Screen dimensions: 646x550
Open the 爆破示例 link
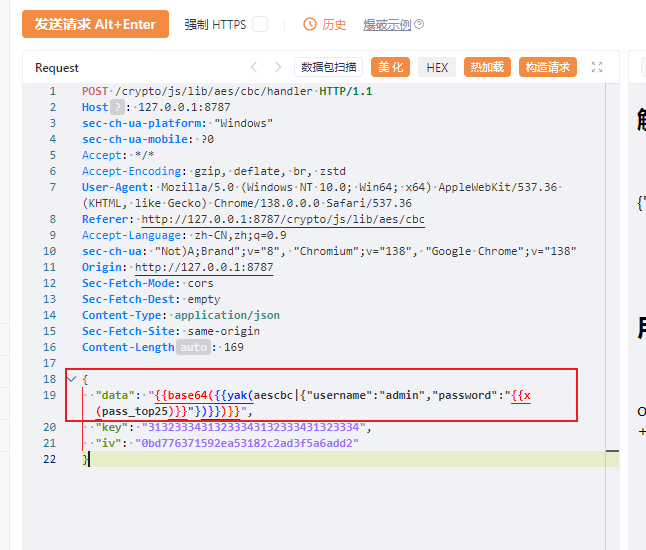pos(387,25)
